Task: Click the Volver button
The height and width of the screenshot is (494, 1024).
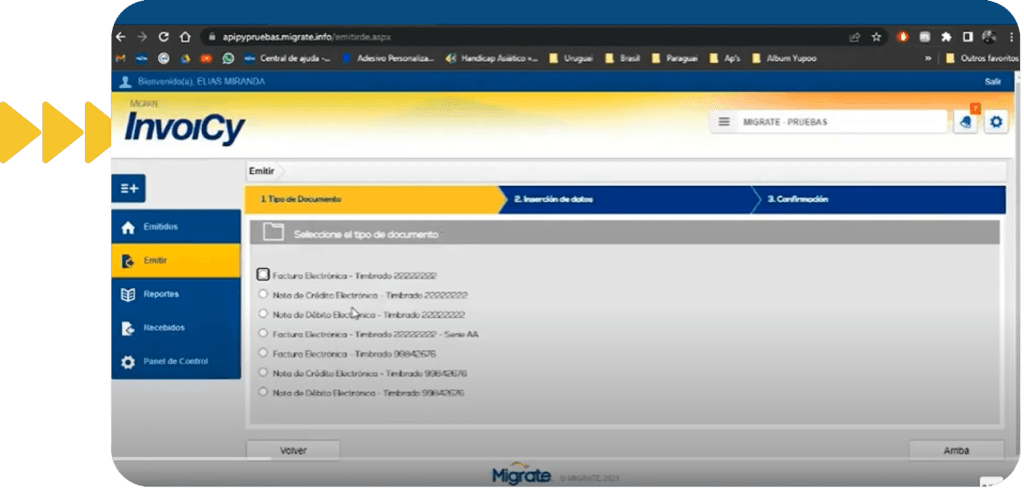Action: [x=293, y=450]
